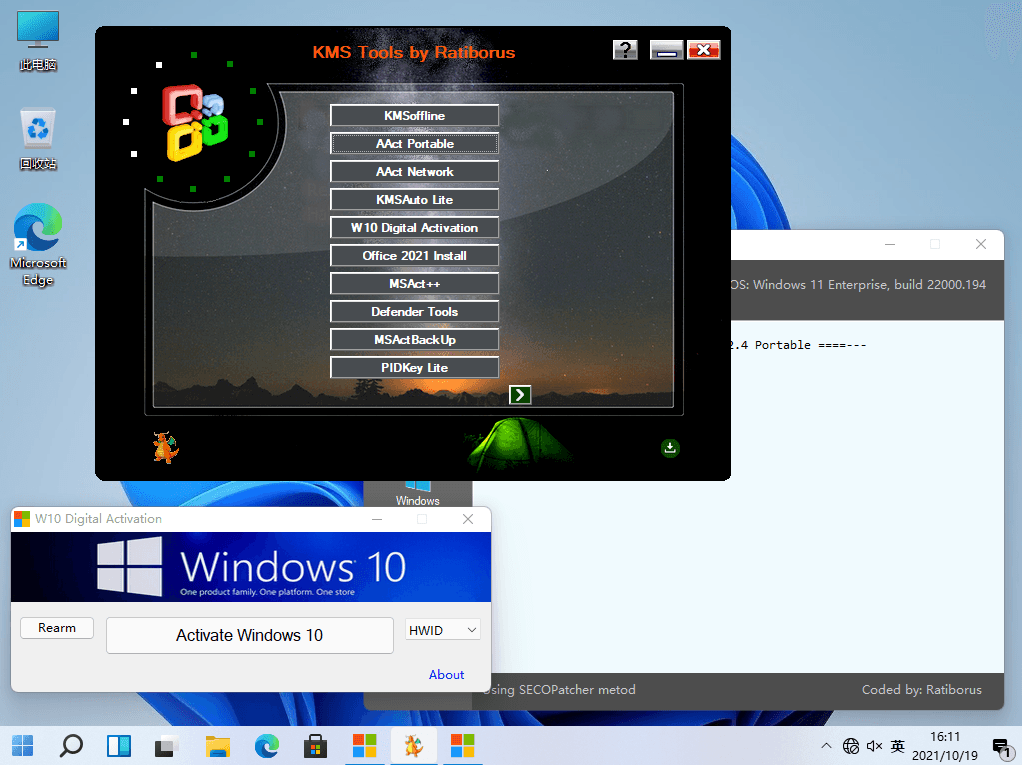
Task: Click the colorful Office logo in KMS Tools
Action: (x=195, y=122)
